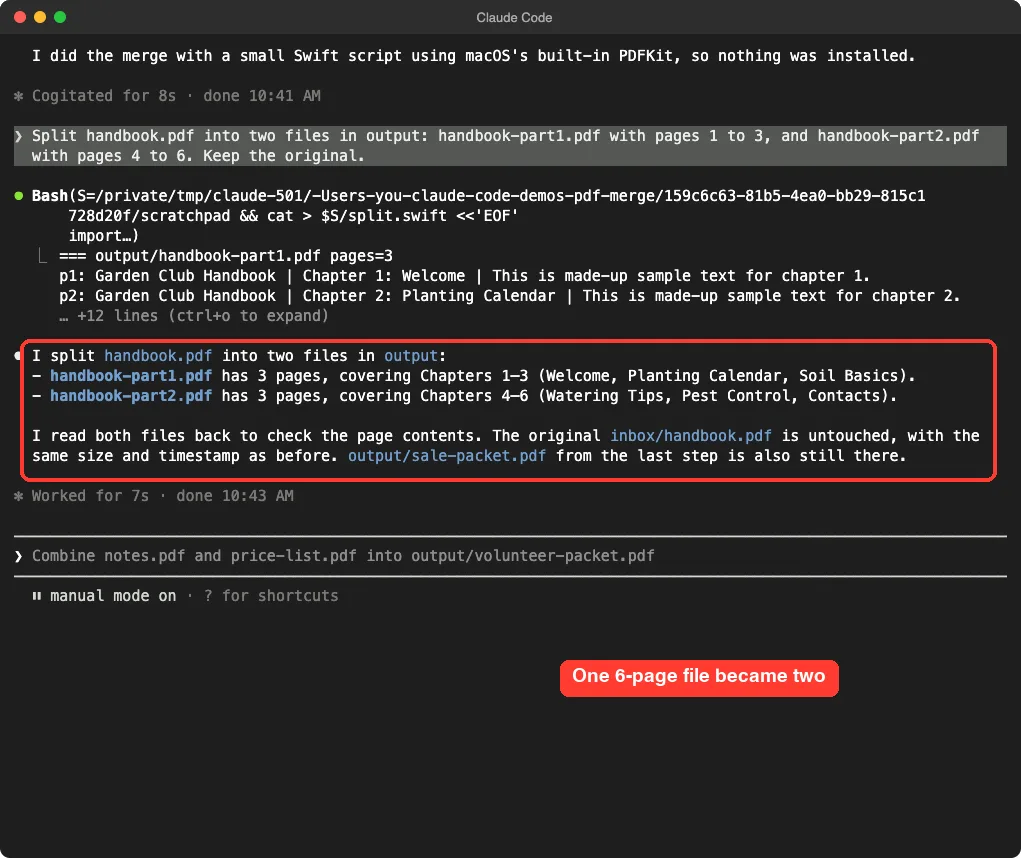Click the 'p1: Garden Club Handbook' output line
Image resolution: width=1021 pixels, height=858 pixels.
pos(464,276)
